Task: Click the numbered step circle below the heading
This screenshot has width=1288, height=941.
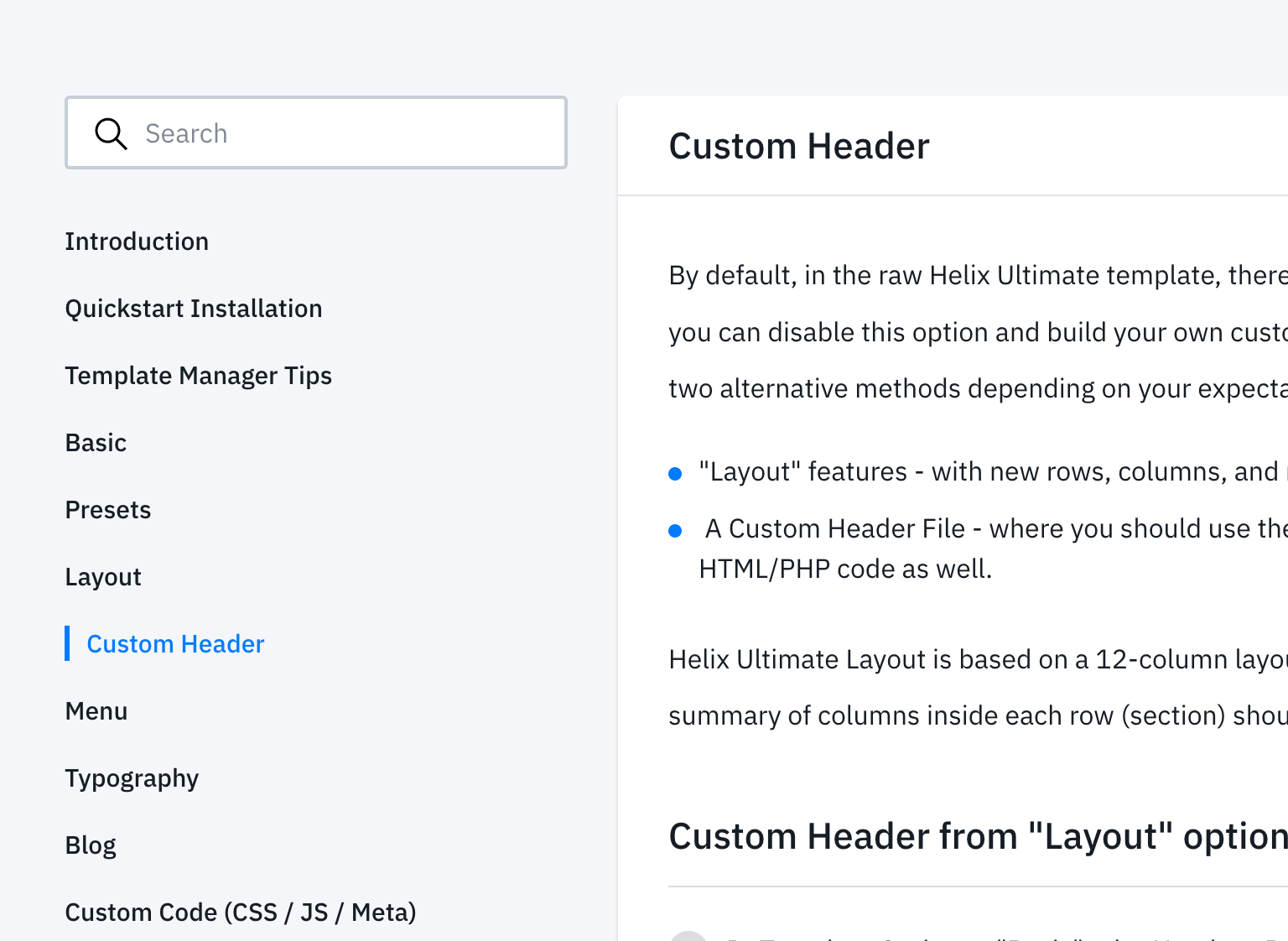Action: click(x=688, y=938)
